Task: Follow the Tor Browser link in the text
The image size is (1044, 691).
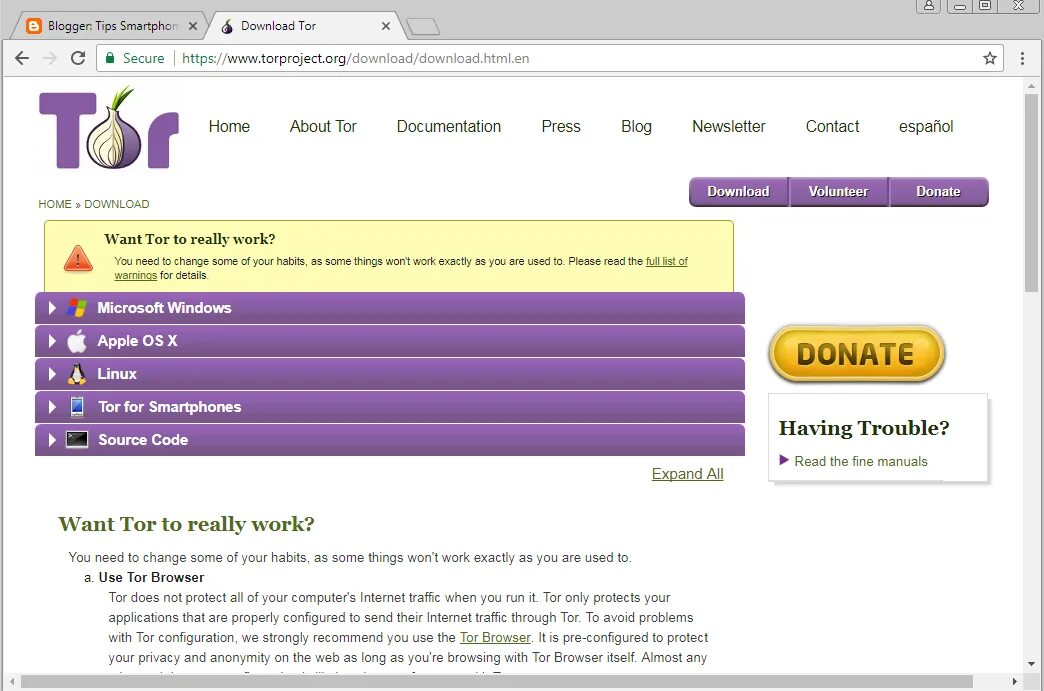Action: tap(495, 638)
